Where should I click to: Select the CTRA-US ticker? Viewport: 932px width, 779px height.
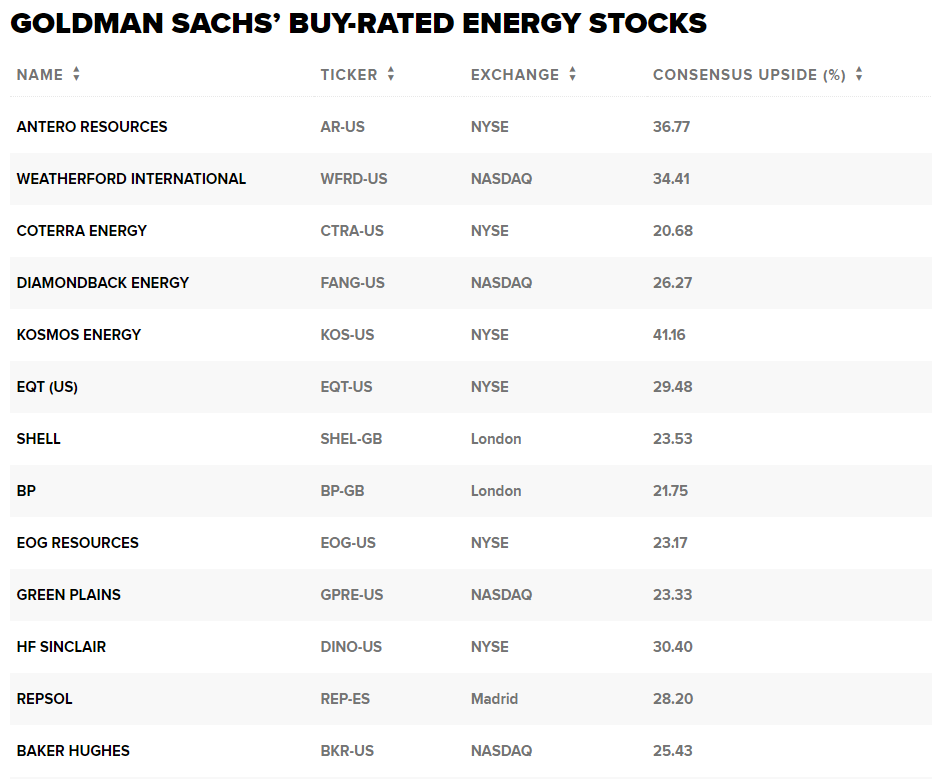(x=352, y=231)
